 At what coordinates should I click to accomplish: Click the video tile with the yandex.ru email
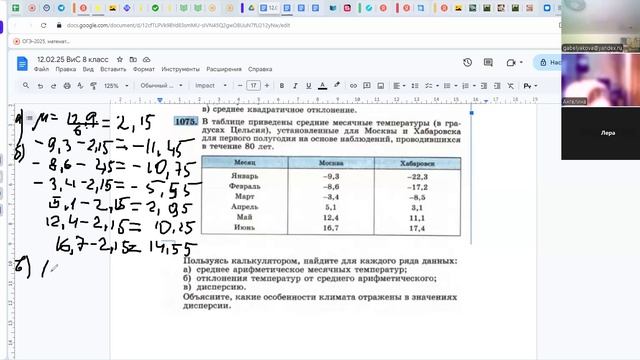600,26
